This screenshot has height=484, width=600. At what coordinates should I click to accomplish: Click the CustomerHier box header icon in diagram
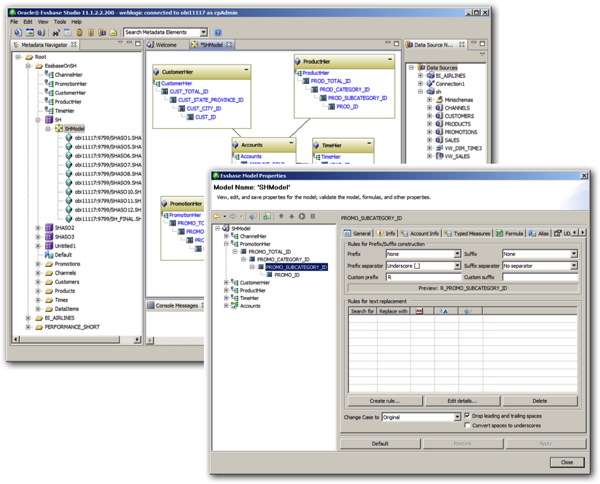[x=156, y=72]
